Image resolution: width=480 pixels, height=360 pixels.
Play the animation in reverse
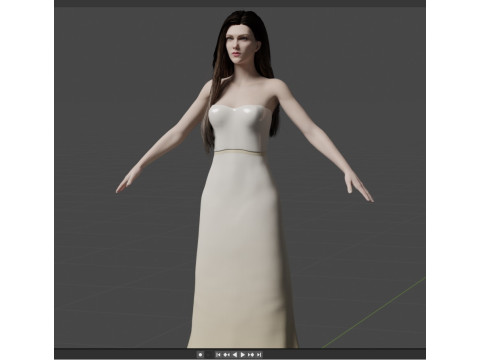tap(235, 355)
